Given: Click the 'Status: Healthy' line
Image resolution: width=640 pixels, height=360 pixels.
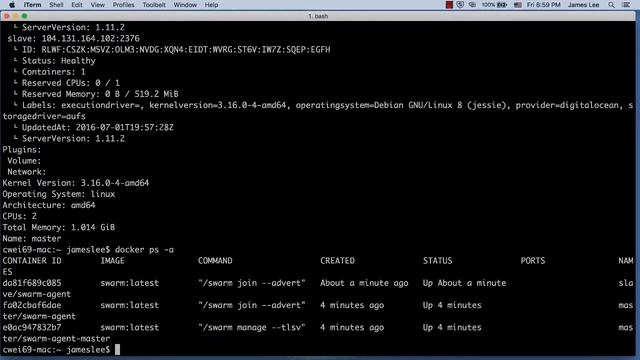Looking at the screenshot, I should pyautogui.click(x=59, y=61).
